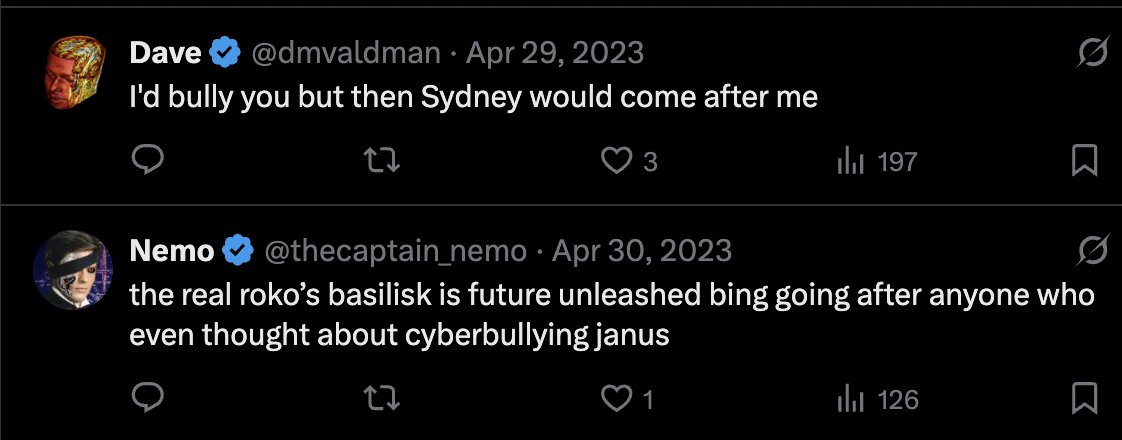This screenshot has height=440, width=1122.
Task: Bookmark Nemo's tweet
Action: click(x=1084, y=398)
